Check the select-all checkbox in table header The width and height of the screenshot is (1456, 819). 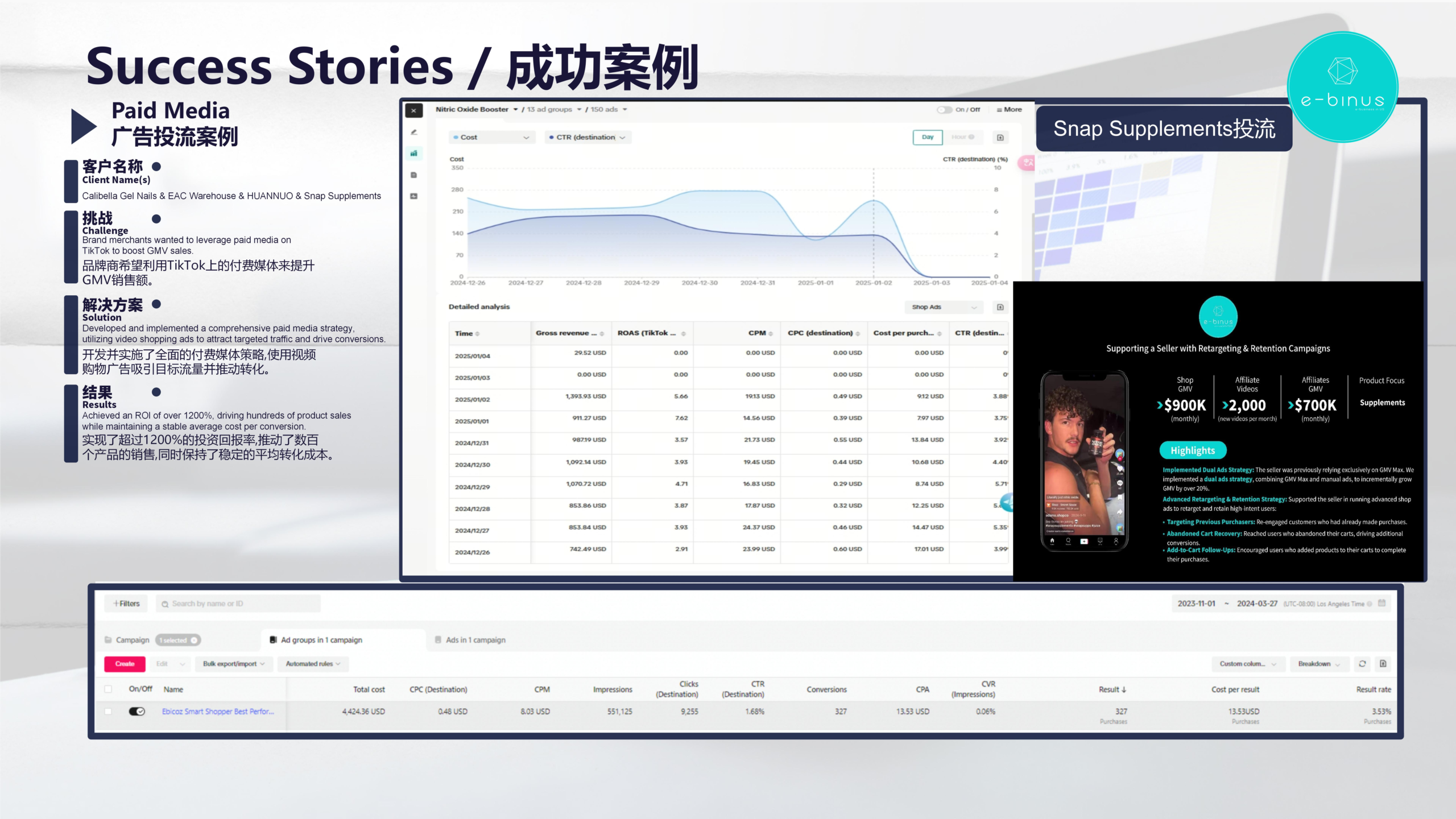point(108,689)
